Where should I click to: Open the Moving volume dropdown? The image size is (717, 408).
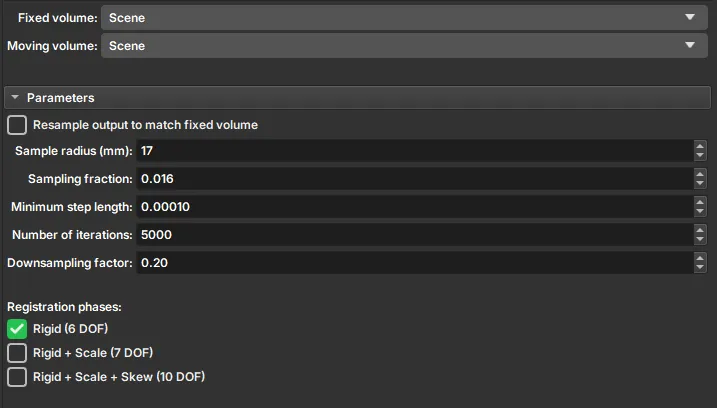coord(400,45)
